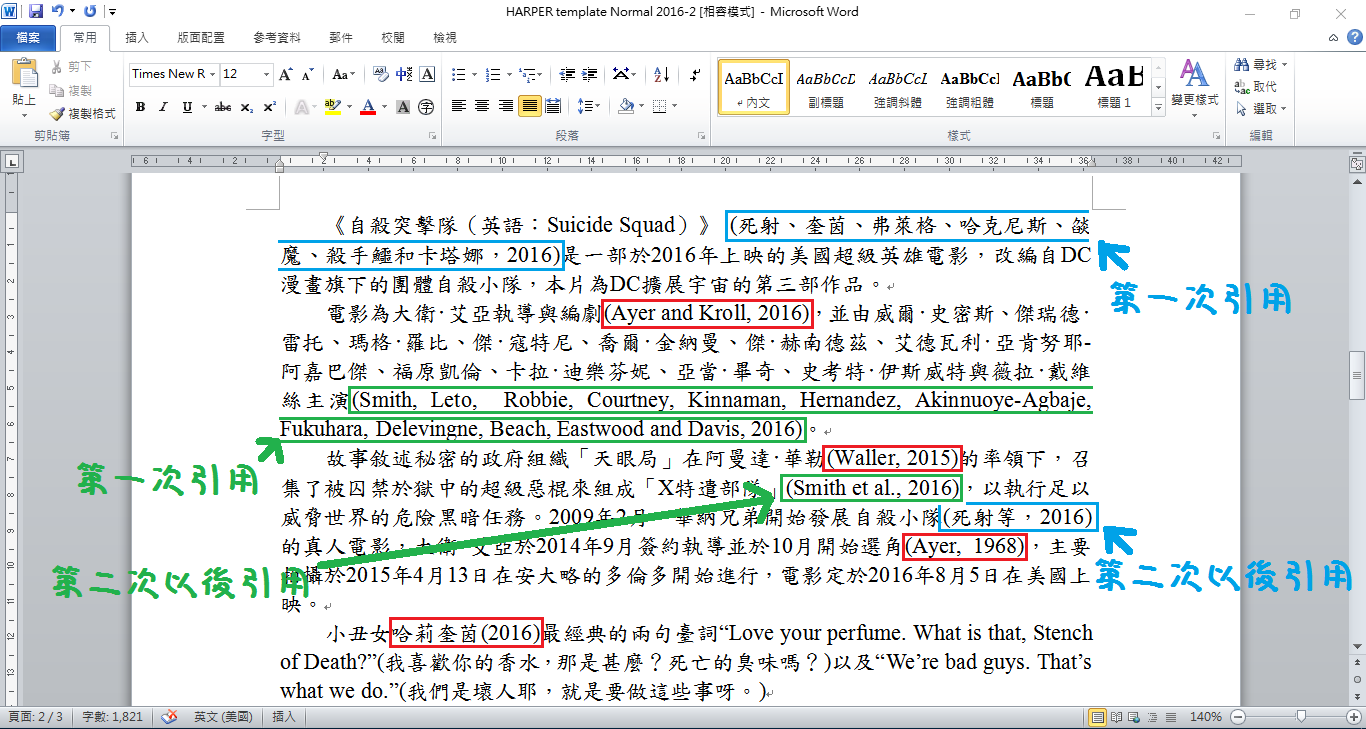The width and height of the screenshot is (1366, 729).
Task: Click the Shrink Font icon
Action: 309,74
